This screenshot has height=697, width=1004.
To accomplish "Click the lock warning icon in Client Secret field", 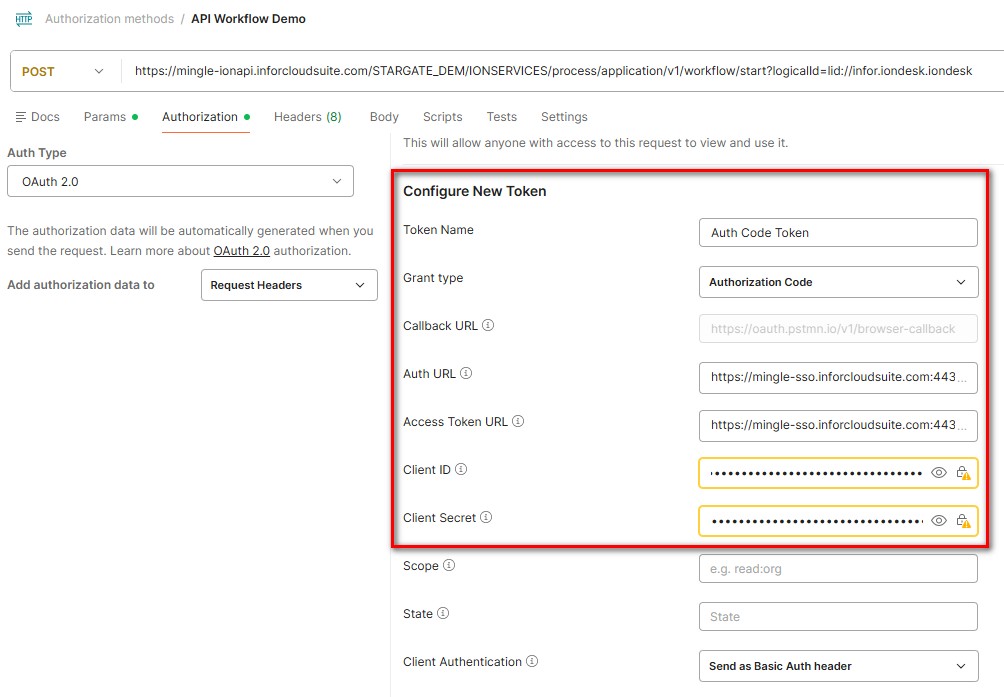I will coord(963,521).
